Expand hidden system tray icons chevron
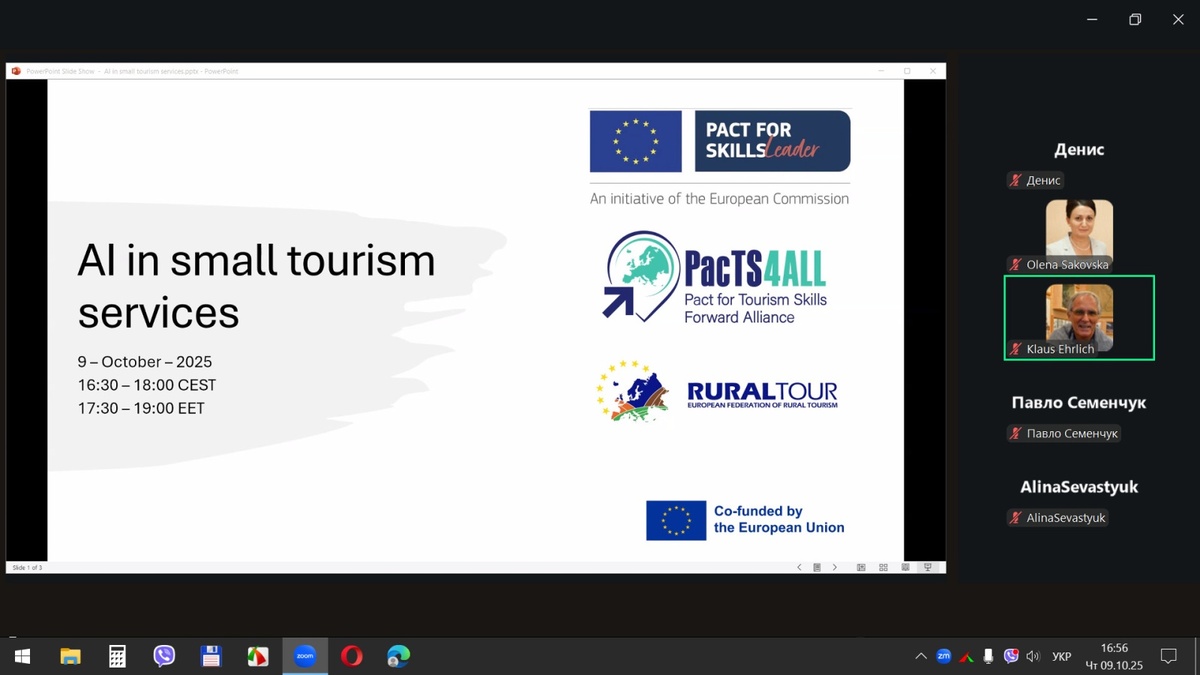 pyautogui.click(x=920, y=657)
